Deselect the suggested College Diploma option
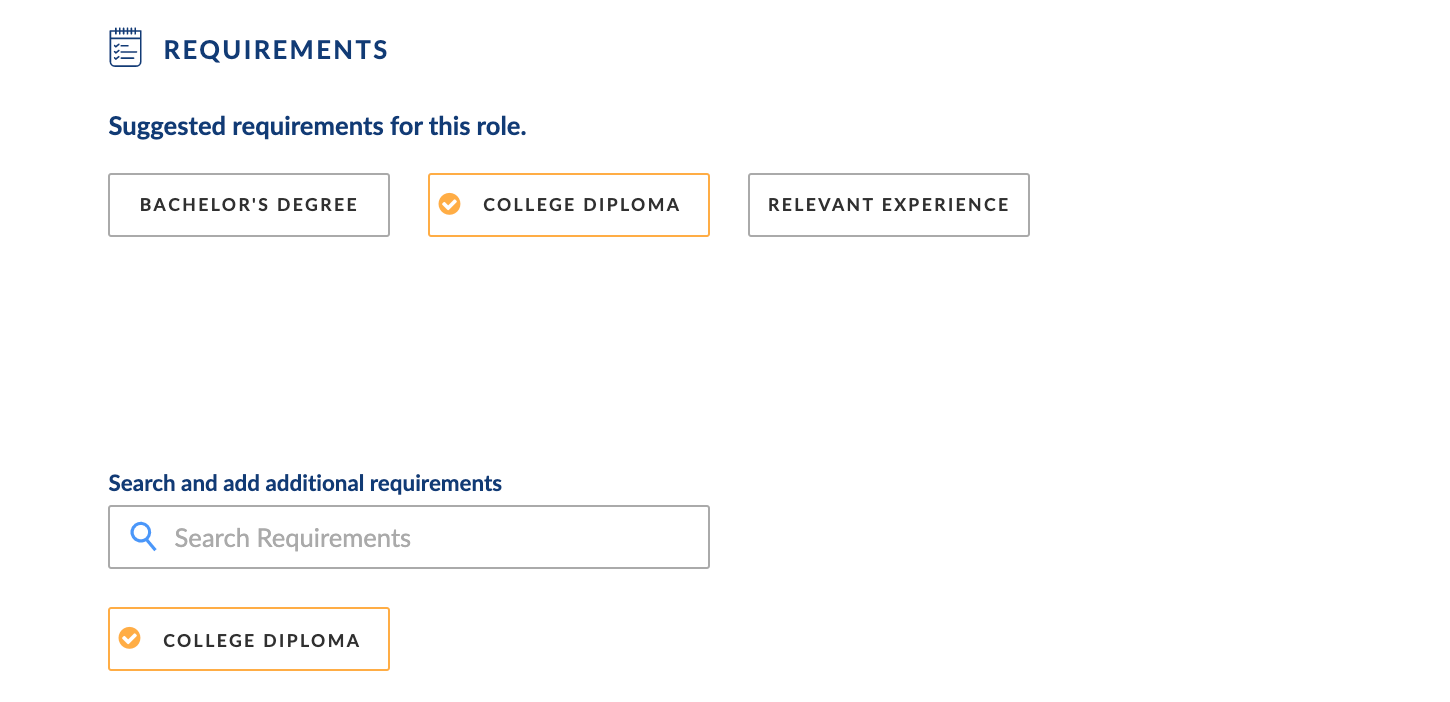 pos(569,205)
